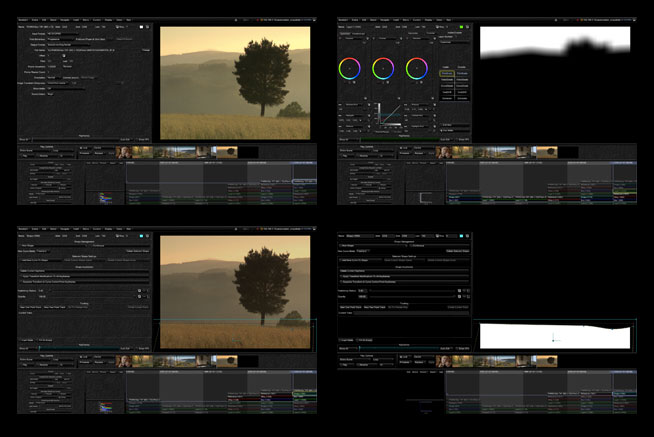Screen dimensions: 654x437
Task: Toggle the first checkbox in the Project Management panel
Action: click(20, 246)
